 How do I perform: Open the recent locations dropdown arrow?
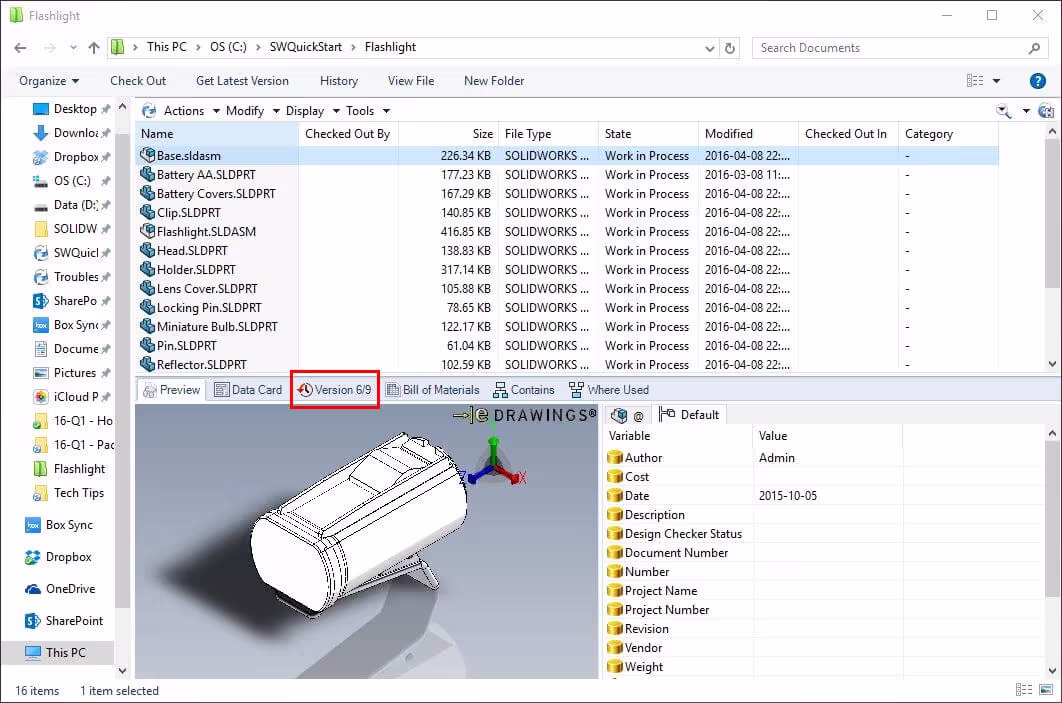(x=72, y=47)
